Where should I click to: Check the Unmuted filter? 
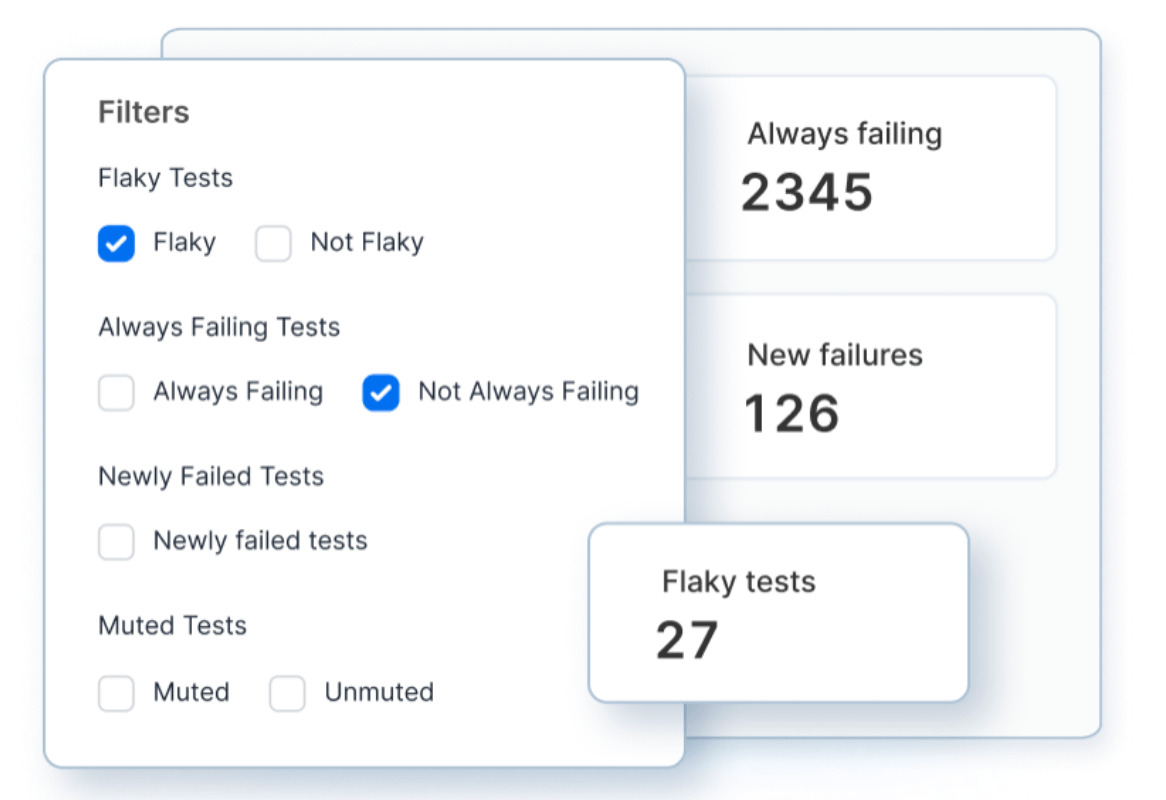(287, 693)
